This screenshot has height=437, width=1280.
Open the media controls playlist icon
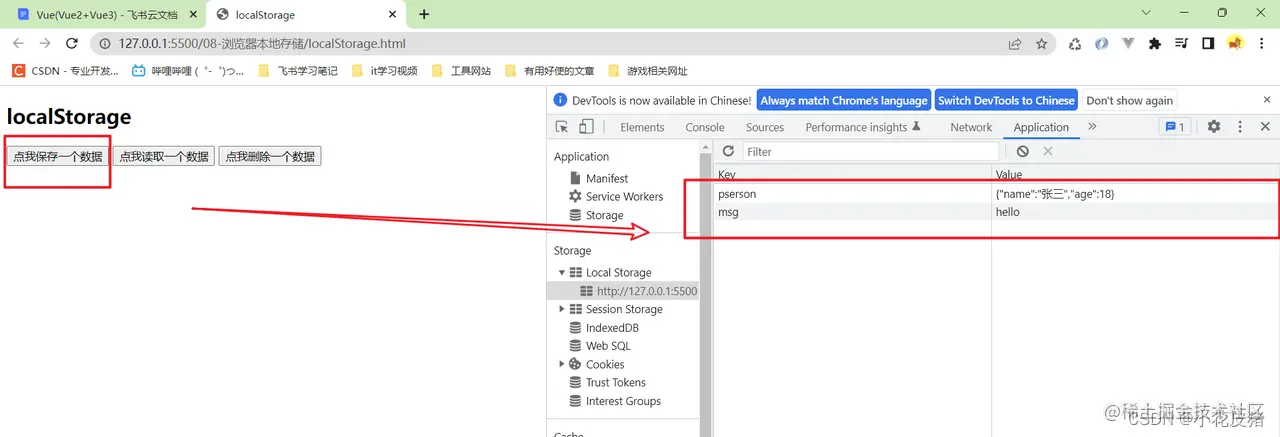[1181, 44]
